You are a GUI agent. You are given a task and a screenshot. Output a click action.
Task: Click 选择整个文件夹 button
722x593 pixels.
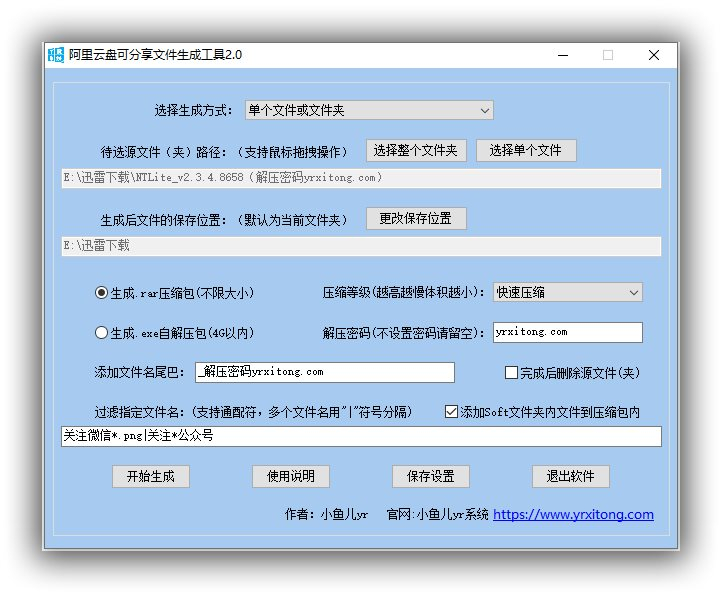416,151
